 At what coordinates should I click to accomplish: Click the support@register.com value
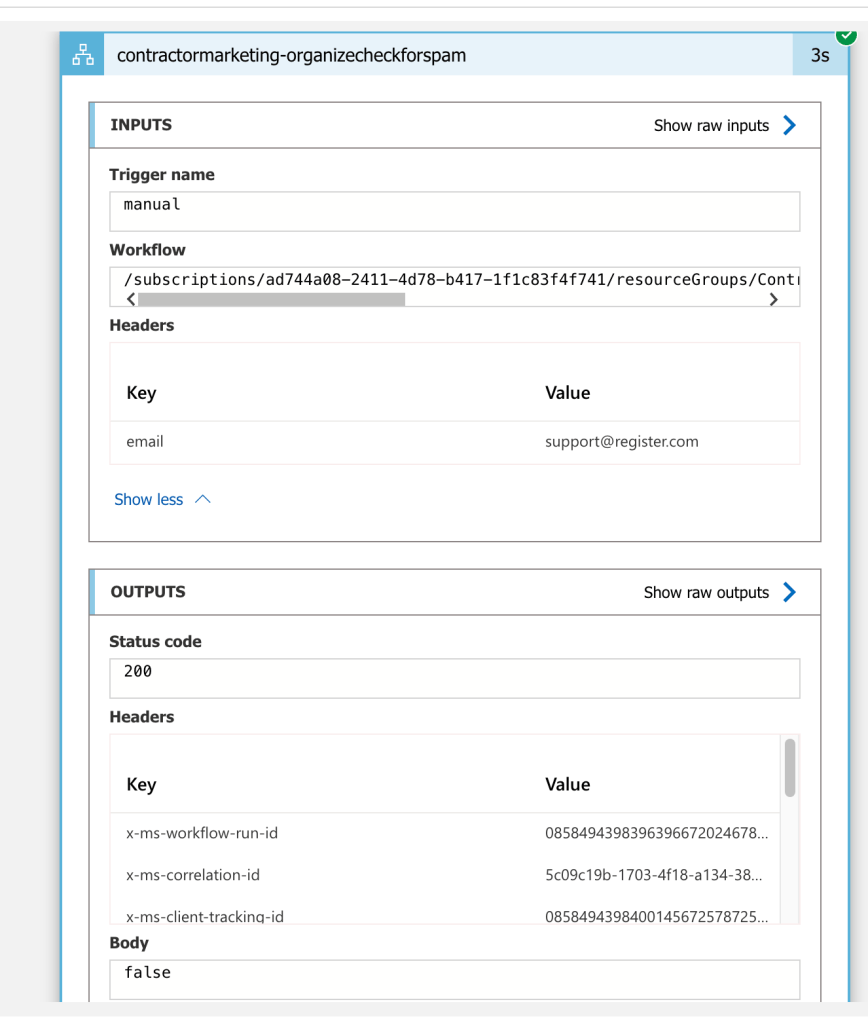(622, 442)
